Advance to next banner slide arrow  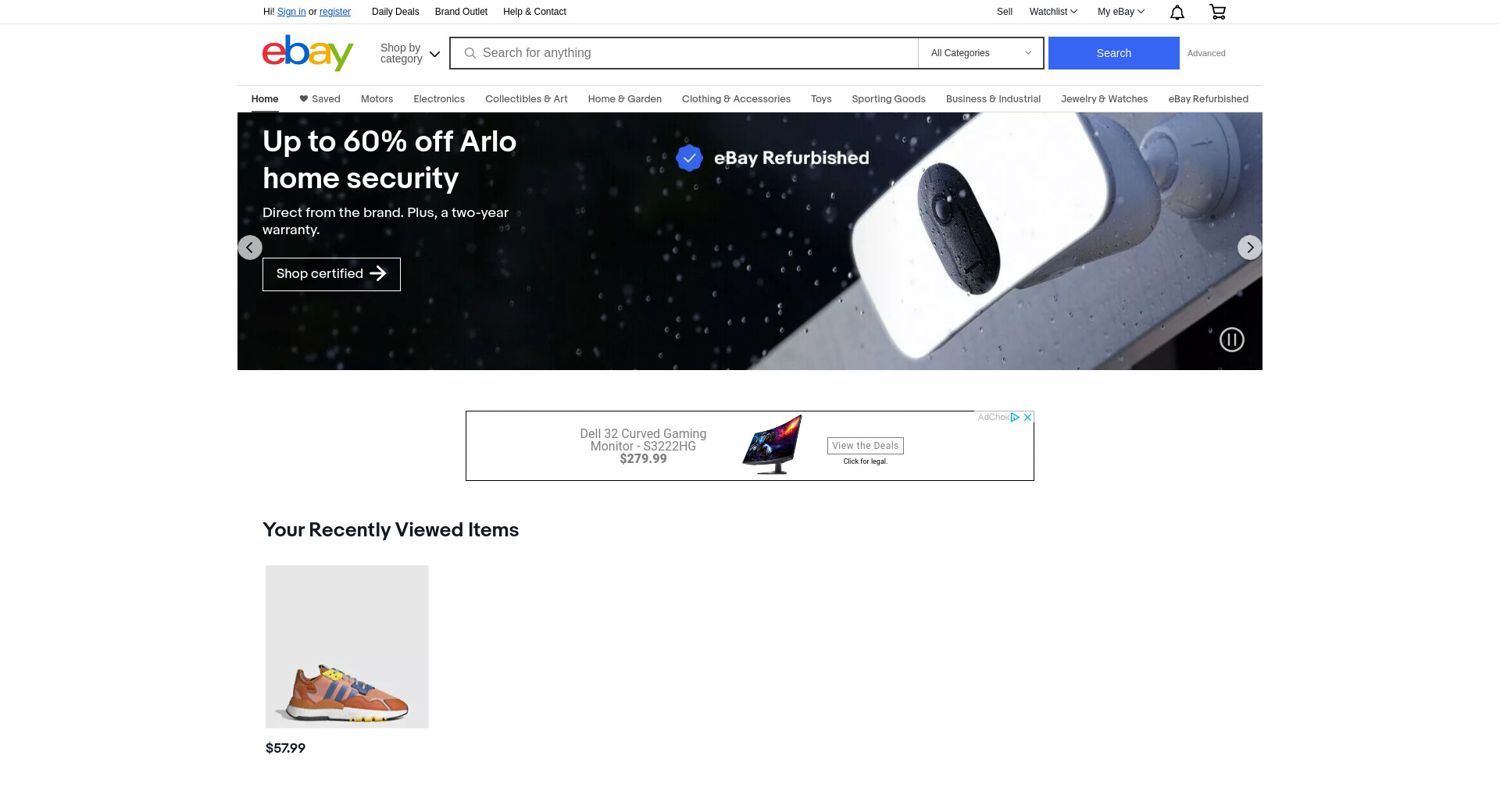point(1250,248)
